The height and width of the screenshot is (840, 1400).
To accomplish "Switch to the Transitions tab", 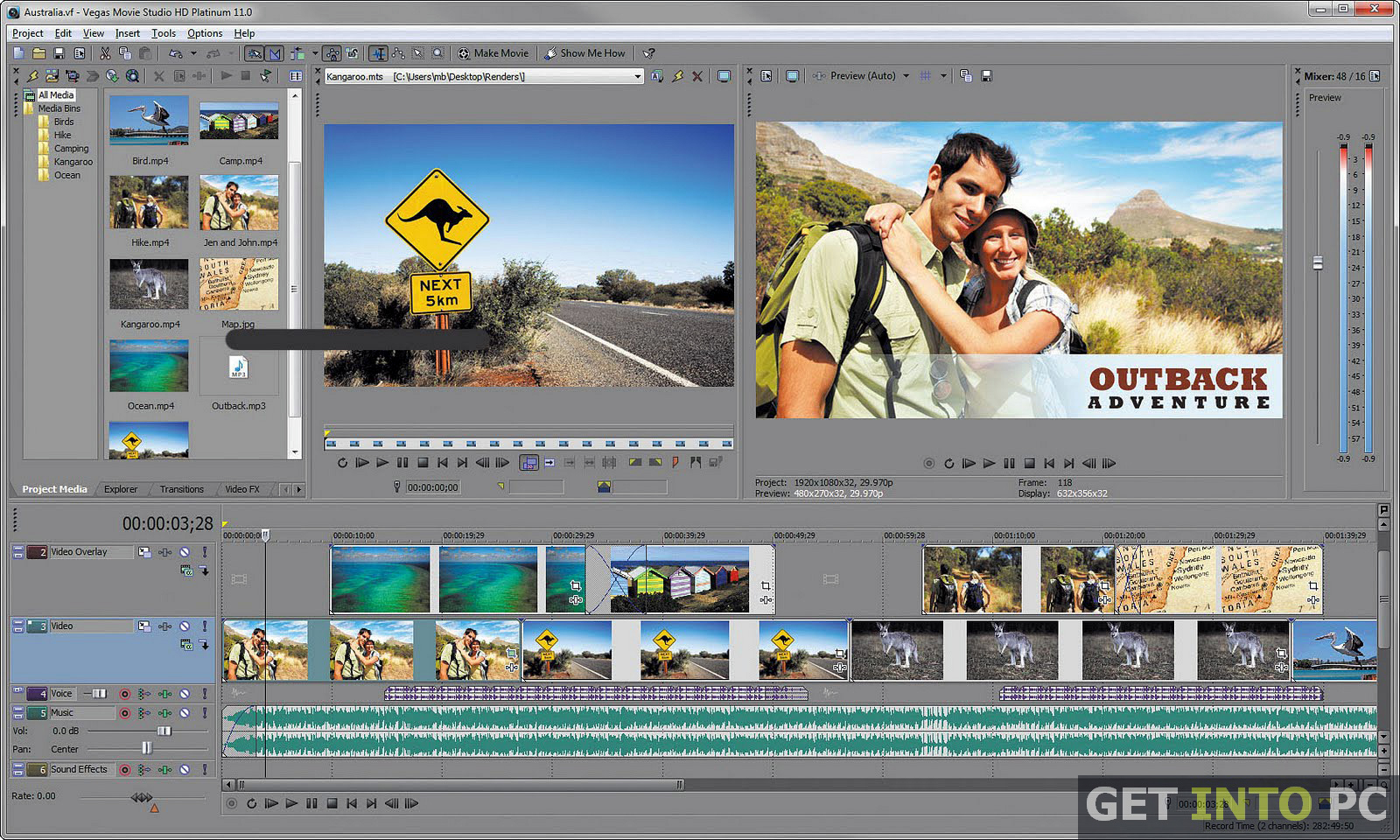I will pos(181,489).
